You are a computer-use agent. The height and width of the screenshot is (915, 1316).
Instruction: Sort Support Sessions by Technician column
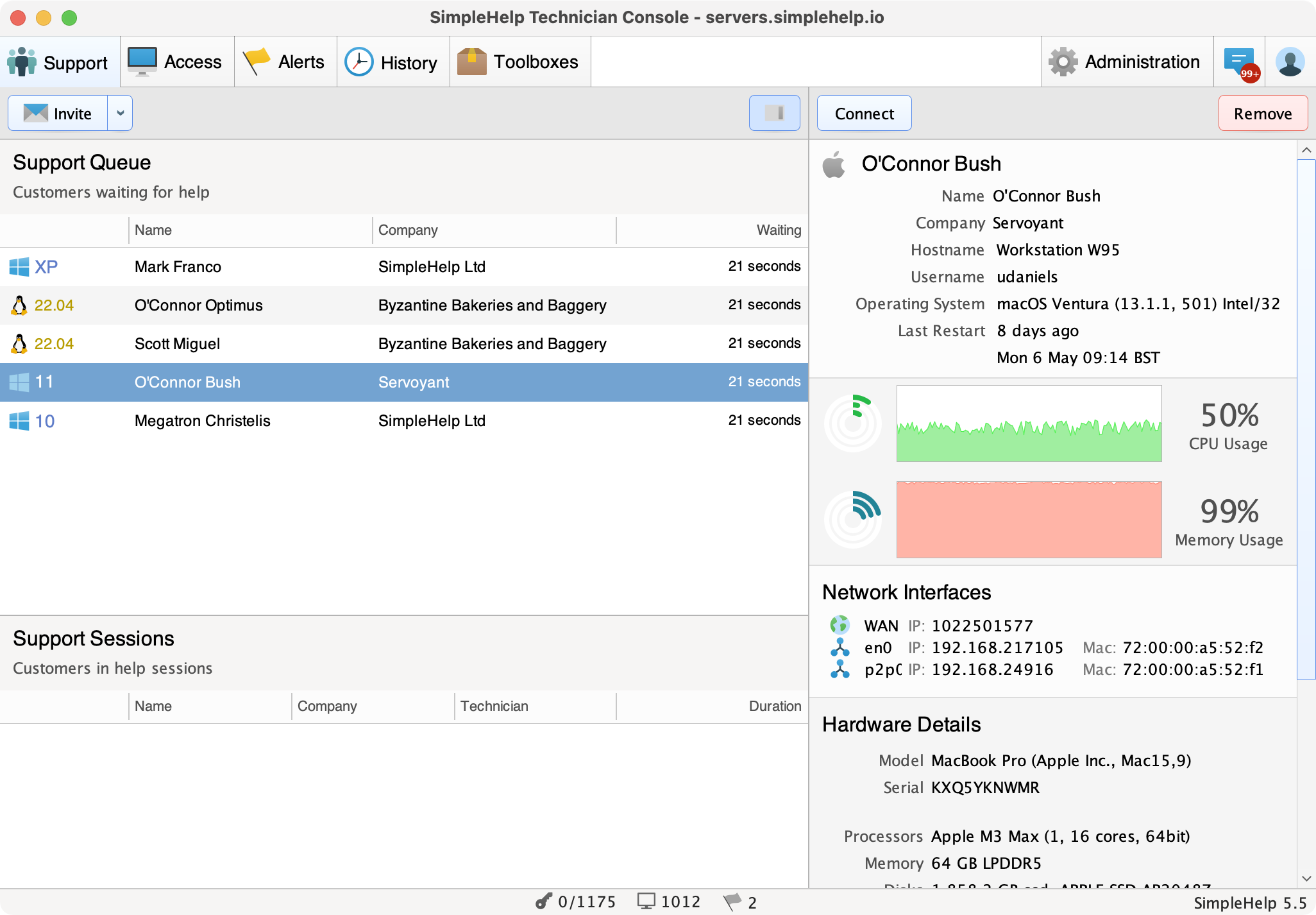point(535,706)
